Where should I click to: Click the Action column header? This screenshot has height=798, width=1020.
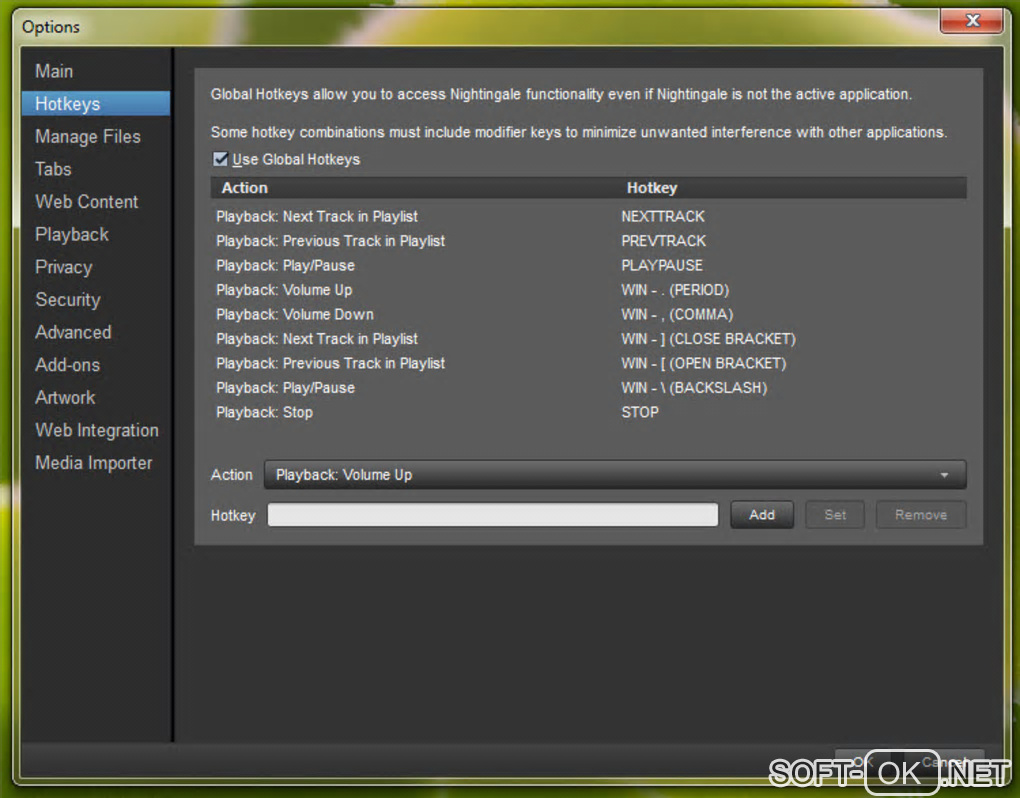coord(414,188)
